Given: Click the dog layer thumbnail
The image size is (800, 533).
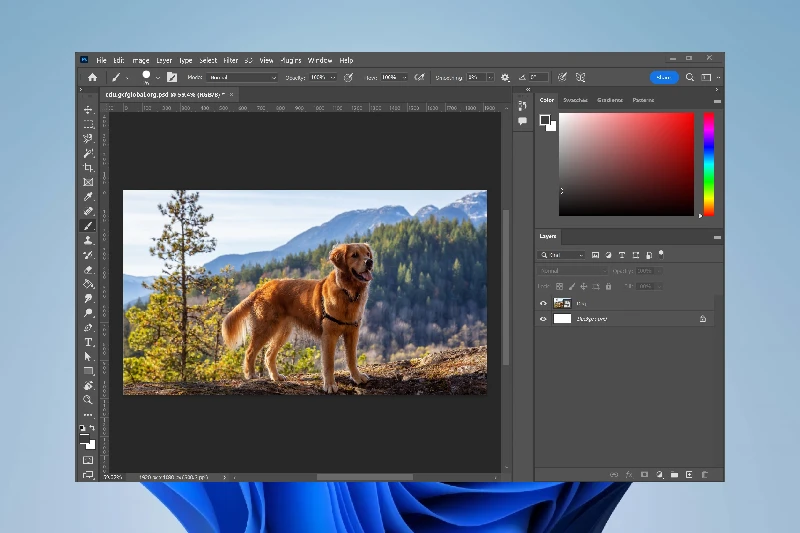Looking at the screenshot, I should click(x=562, y=303).
